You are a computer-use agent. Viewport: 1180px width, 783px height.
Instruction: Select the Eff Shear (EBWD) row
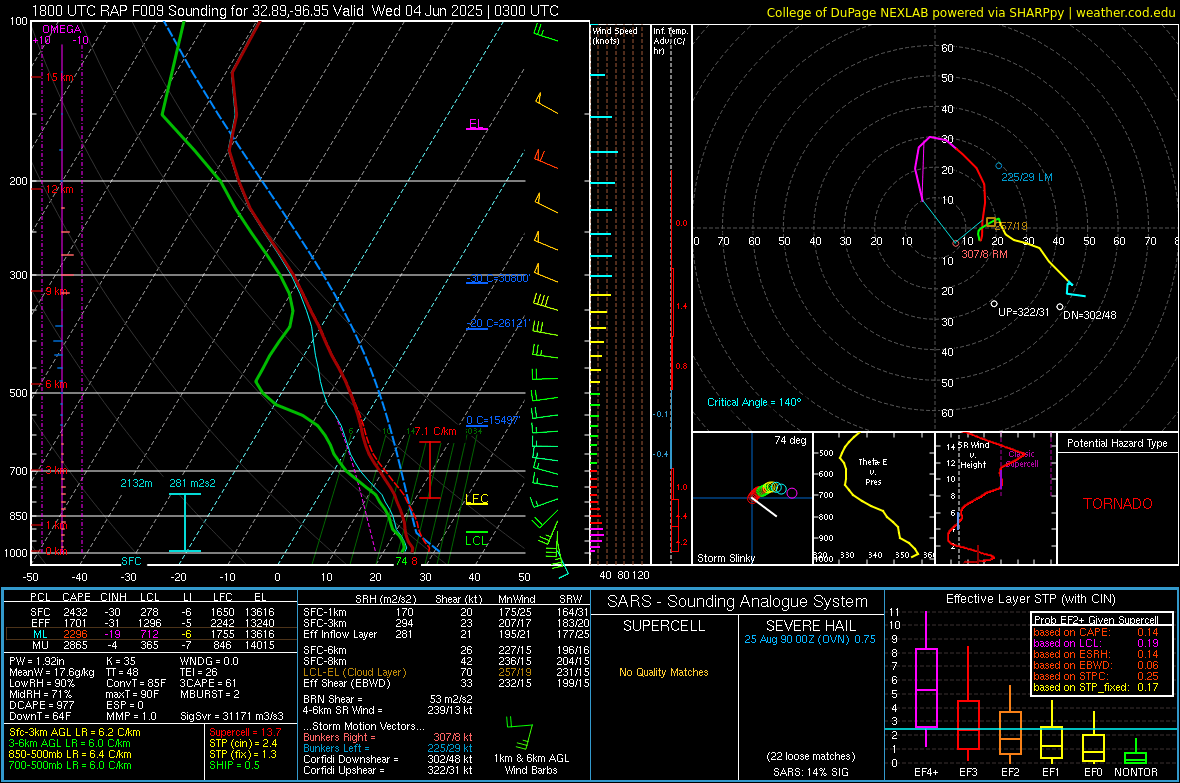[x=444, y=684]
